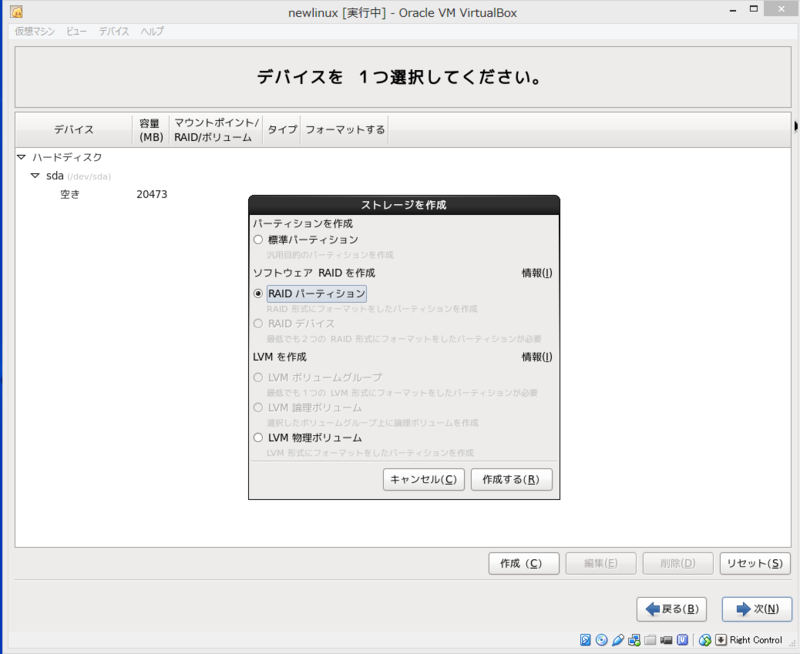The width and height of the screenshot is (800, 654).
Task: Proceed with the 次(N) button
Action: tap(757, 609)
